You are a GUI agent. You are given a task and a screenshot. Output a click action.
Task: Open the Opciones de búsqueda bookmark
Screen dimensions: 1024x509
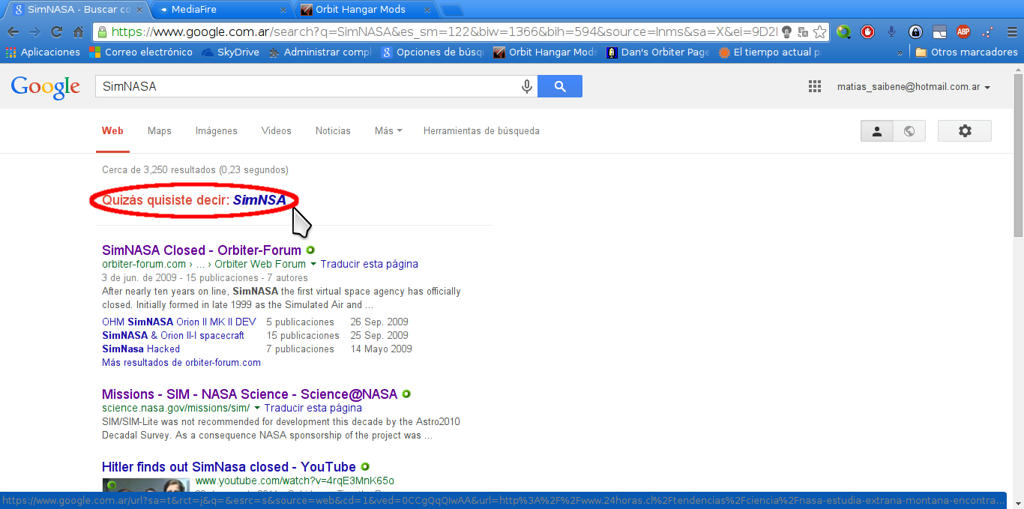(x=432, y=52)
